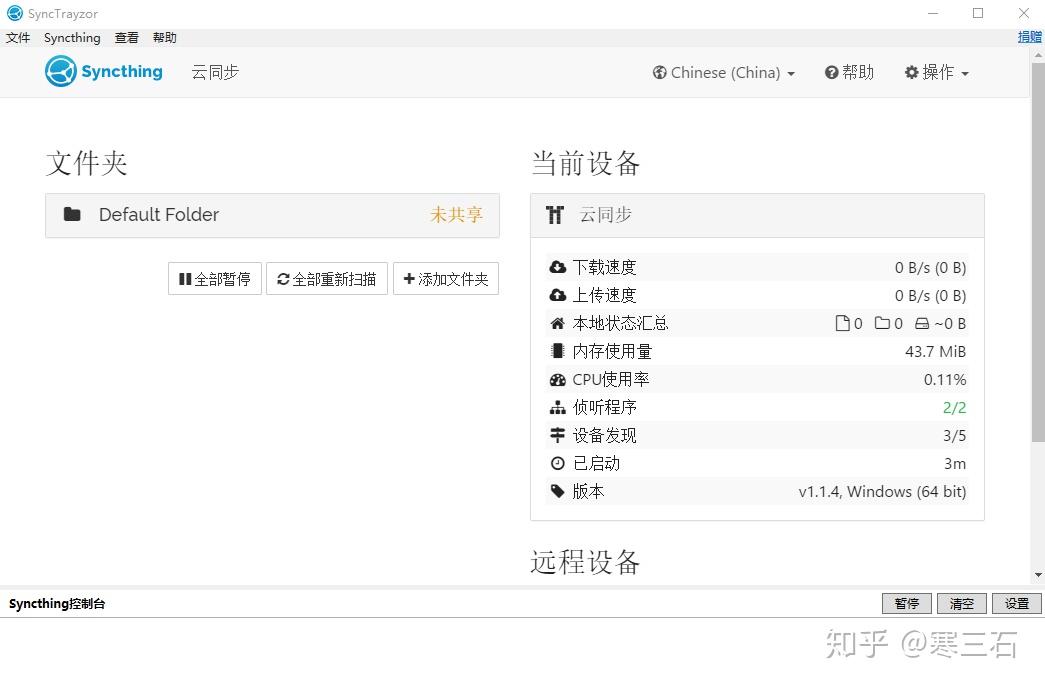This screenshot has height=687, width=1045.
Task: Click the 全部暂停 pause all button
Action: coord(214,278)
